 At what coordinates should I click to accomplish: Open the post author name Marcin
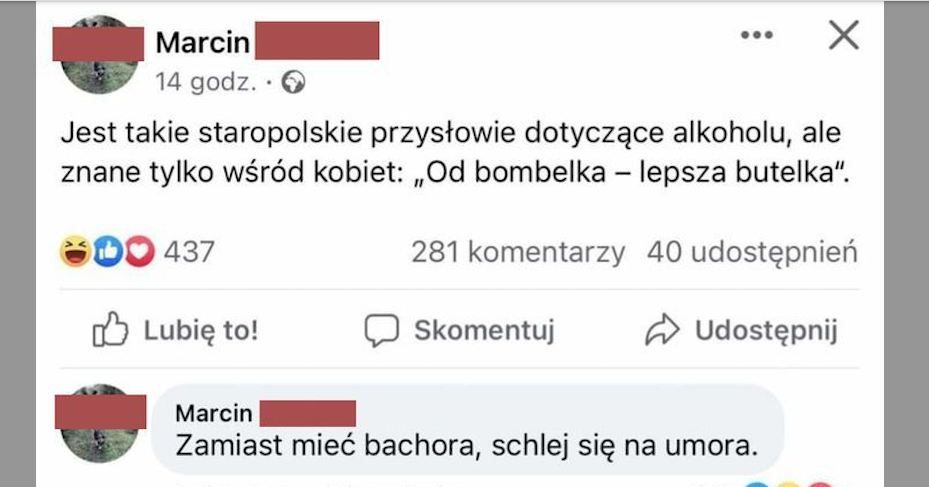pyautogui.click(x=200, y=43)
